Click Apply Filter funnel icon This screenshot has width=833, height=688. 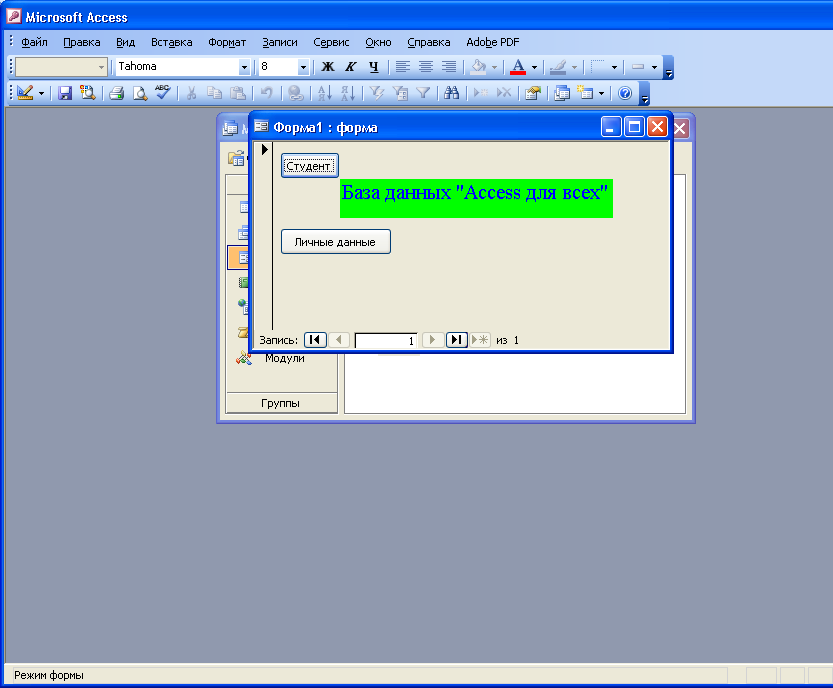pos(423,93)
